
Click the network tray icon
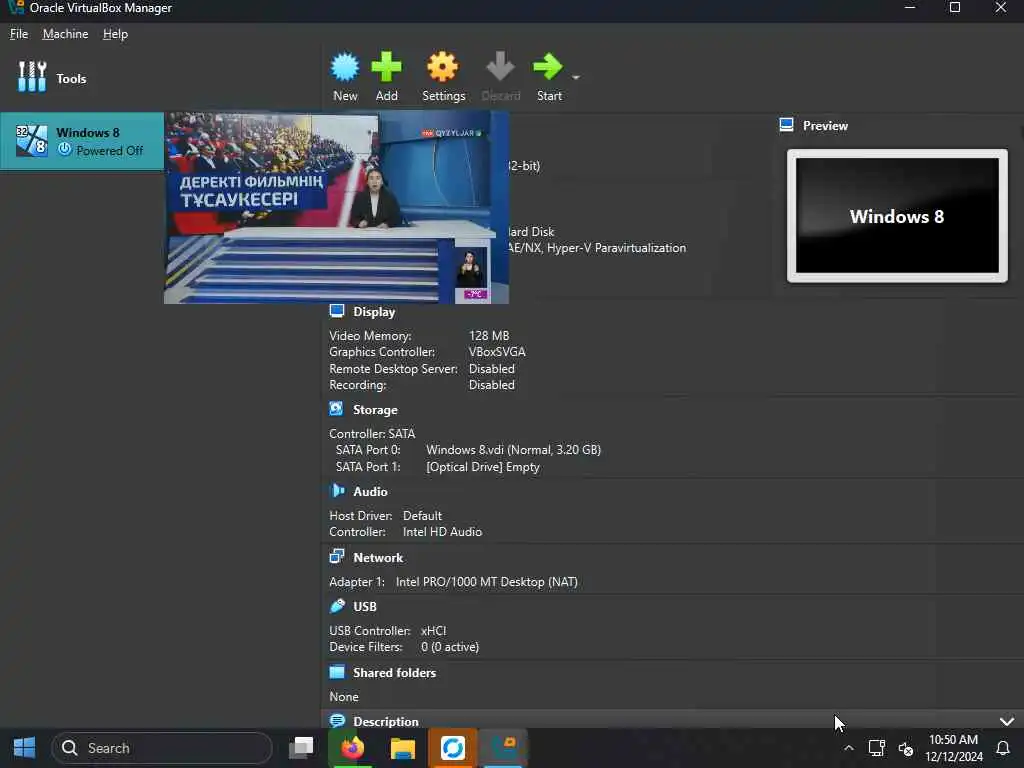[x=876, y=748]
